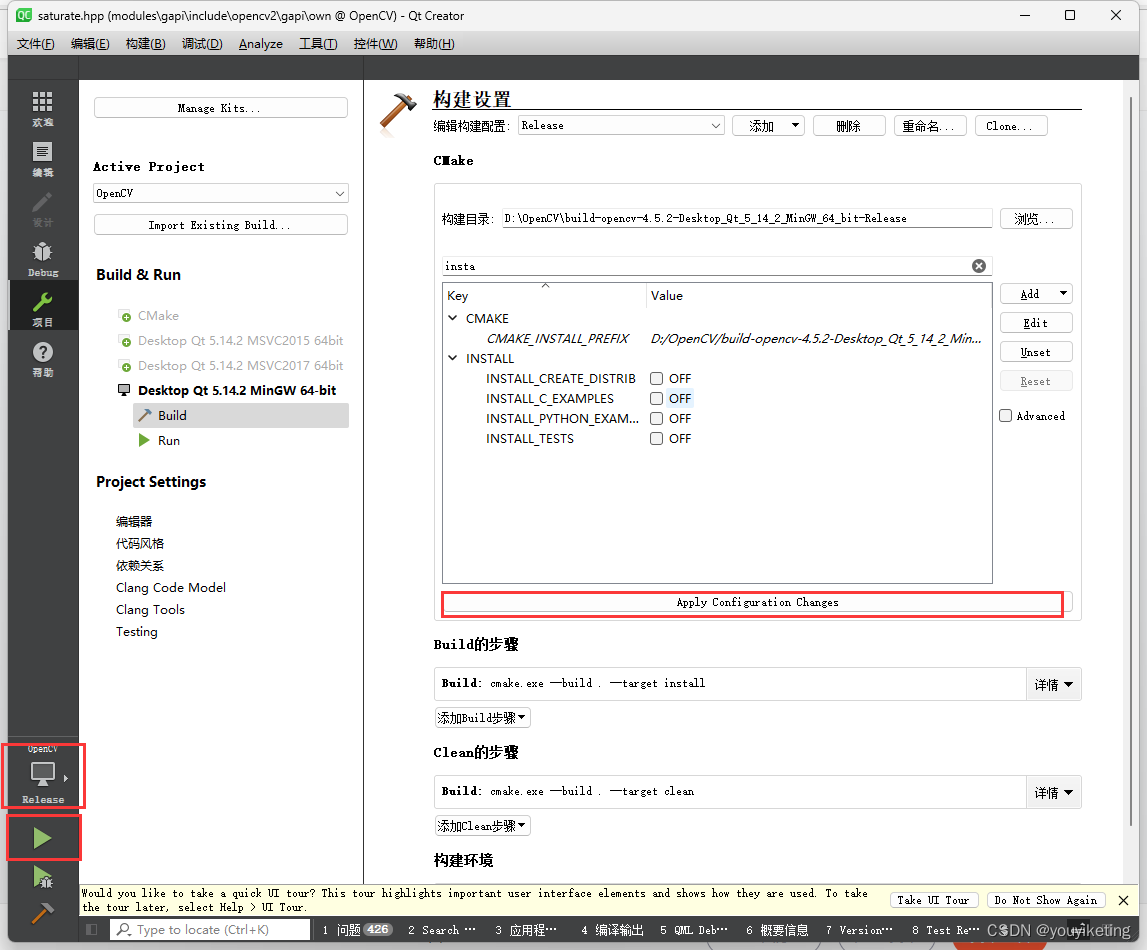Open the build configuration Release dropdown
Image resolution: width=1147 pixels, height=950 pixels.
pos(621,126)
